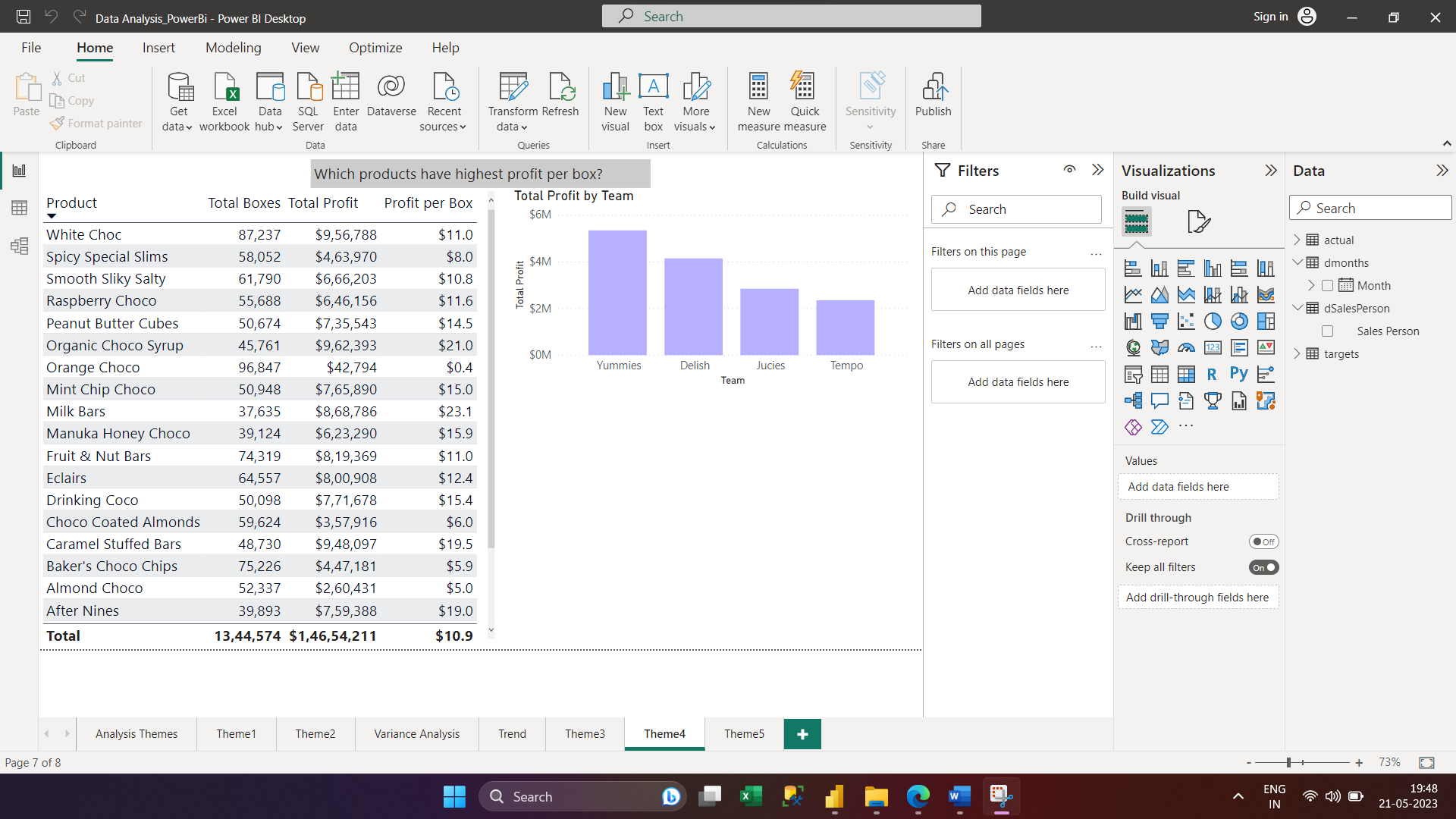
Task: Adjust the zoom slider handle
Action: pyautogui.click(x=1288, y=762)
